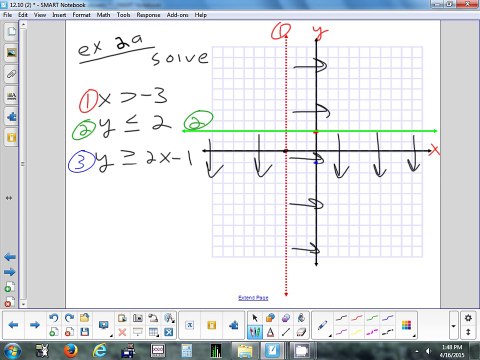Show the Screen Shade
The image size is (480, 360).
(x=138, y=332)
